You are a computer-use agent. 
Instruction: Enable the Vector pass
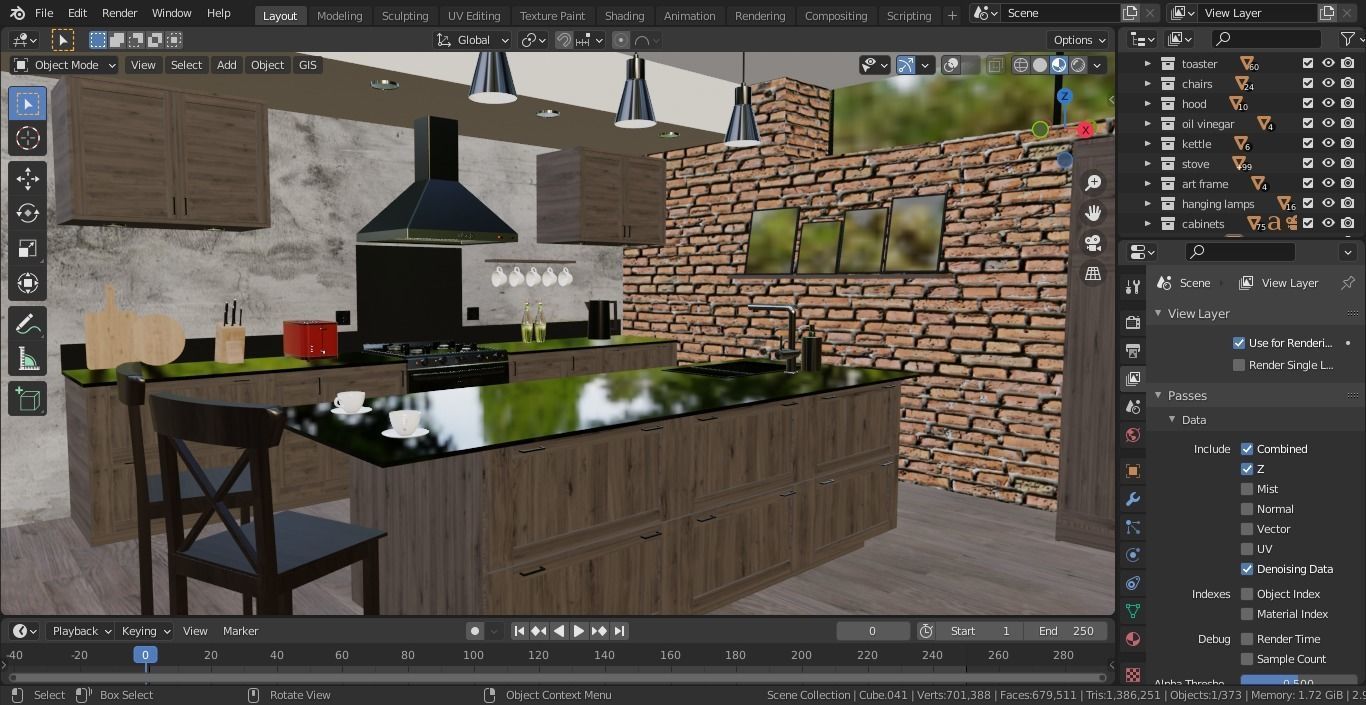1247,529
